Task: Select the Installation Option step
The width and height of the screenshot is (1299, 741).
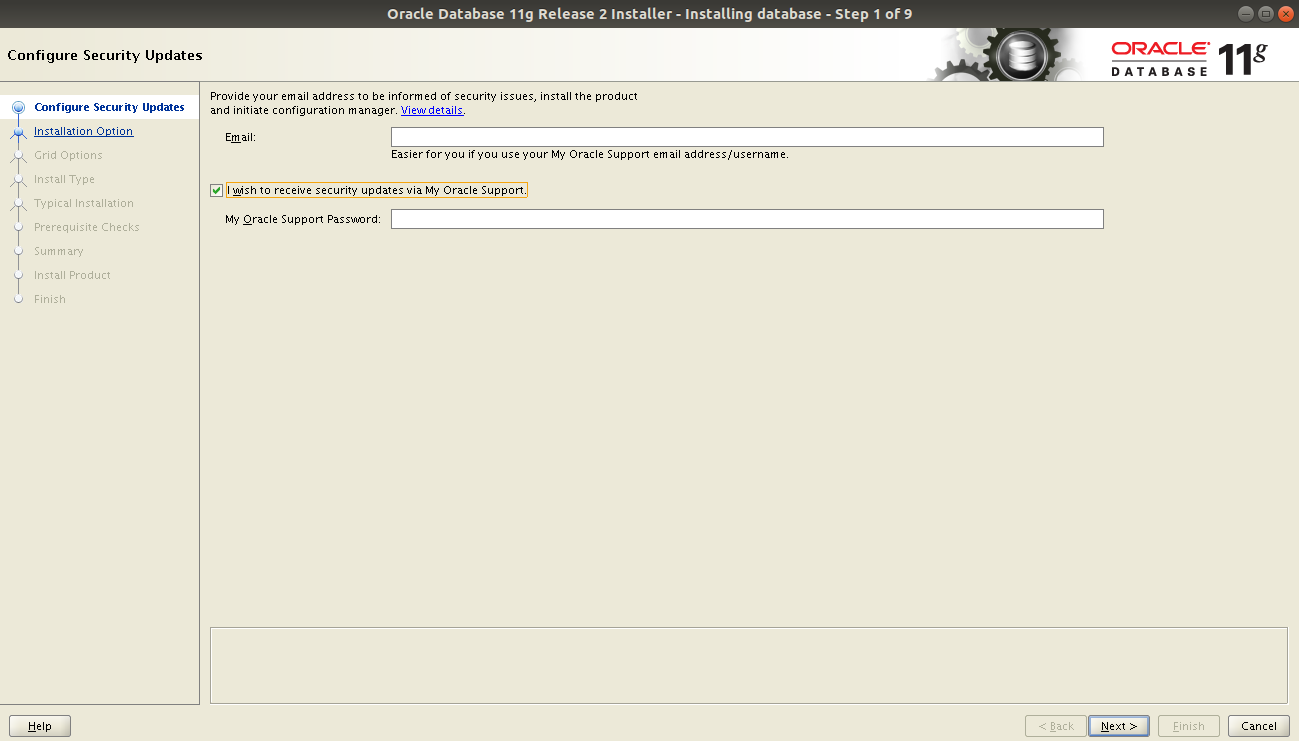Action: (x=83, y=131)
